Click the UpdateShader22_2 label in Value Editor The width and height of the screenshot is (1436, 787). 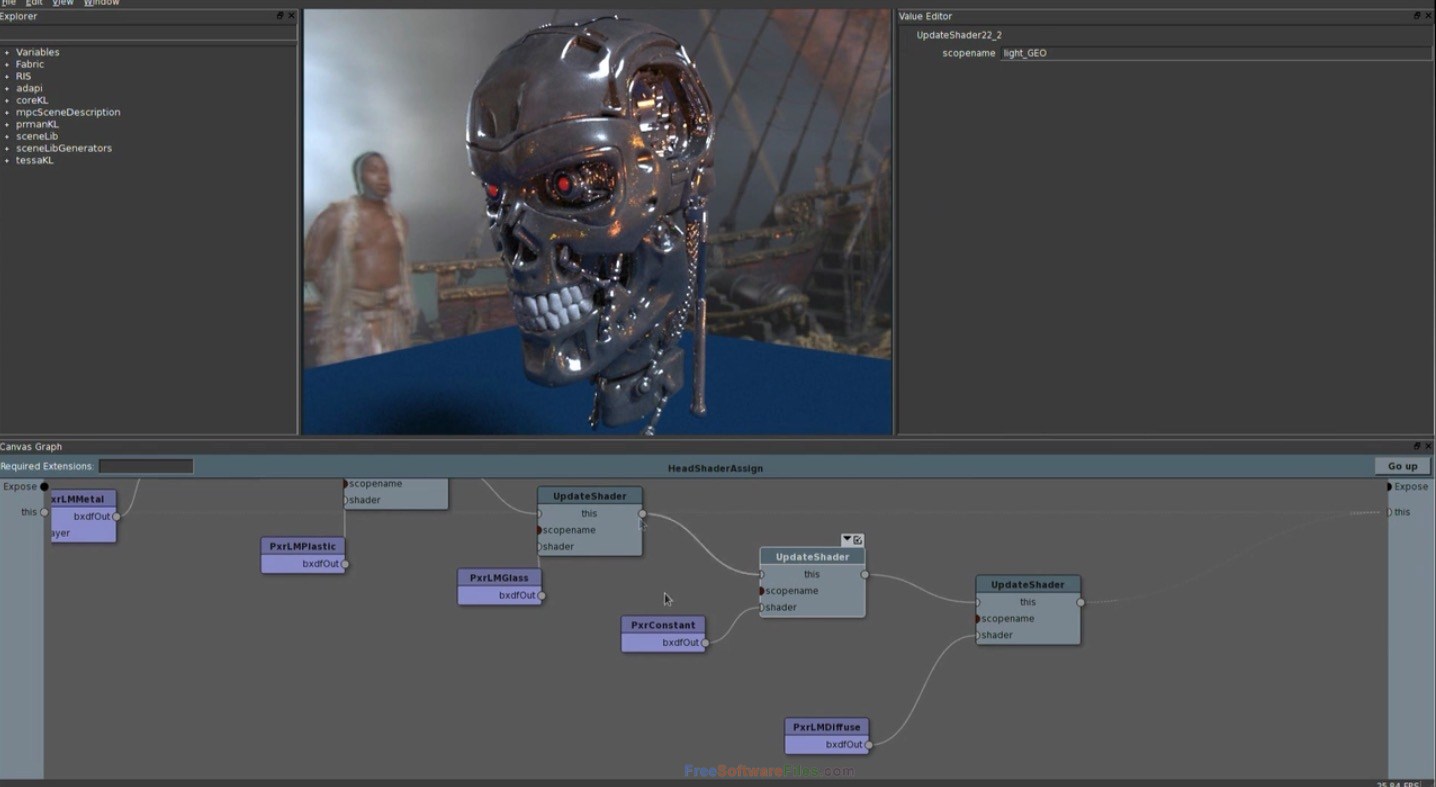click(x=959, y=35)
